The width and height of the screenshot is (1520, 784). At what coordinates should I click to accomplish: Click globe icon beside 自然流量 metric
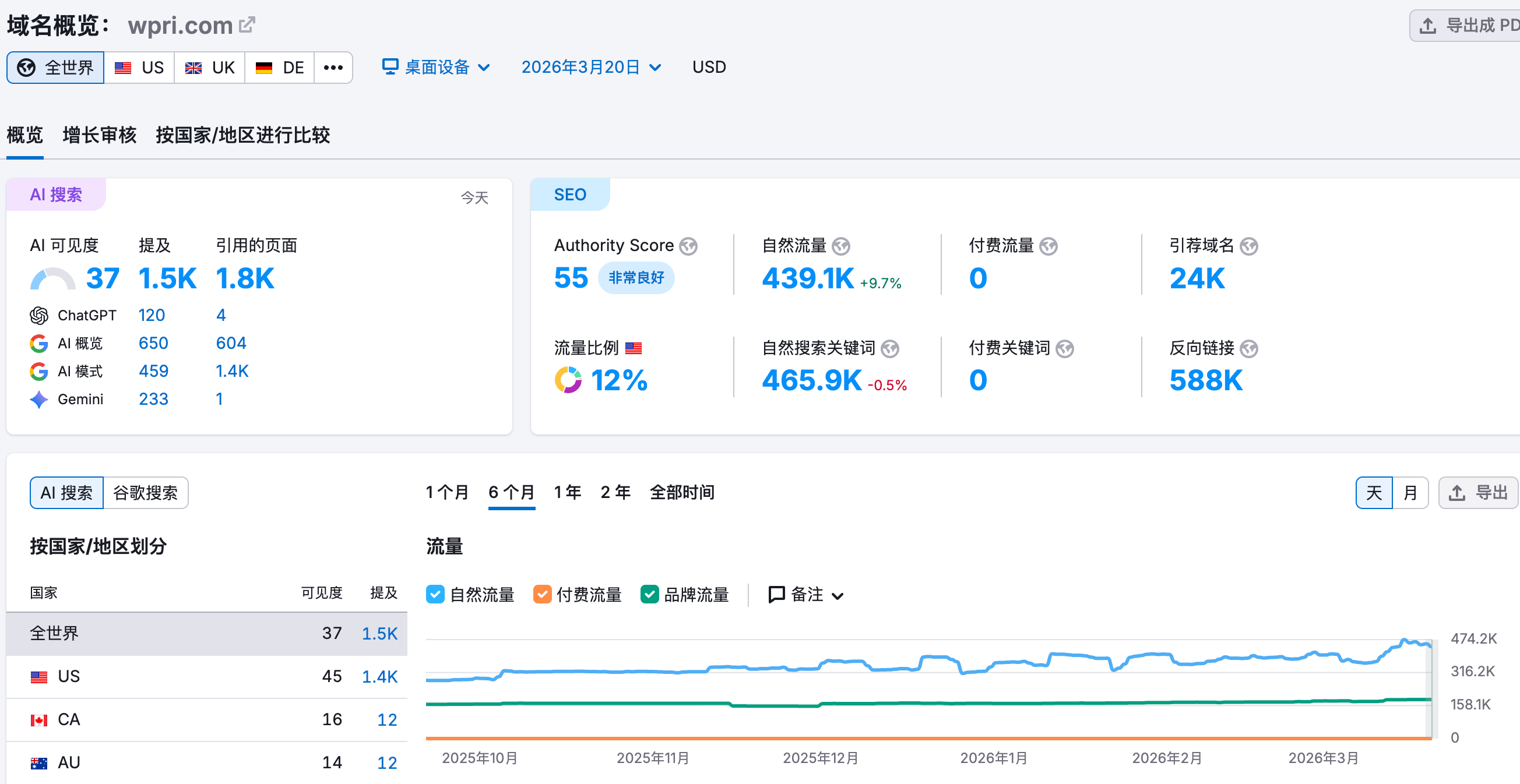(x=841, y=246)
